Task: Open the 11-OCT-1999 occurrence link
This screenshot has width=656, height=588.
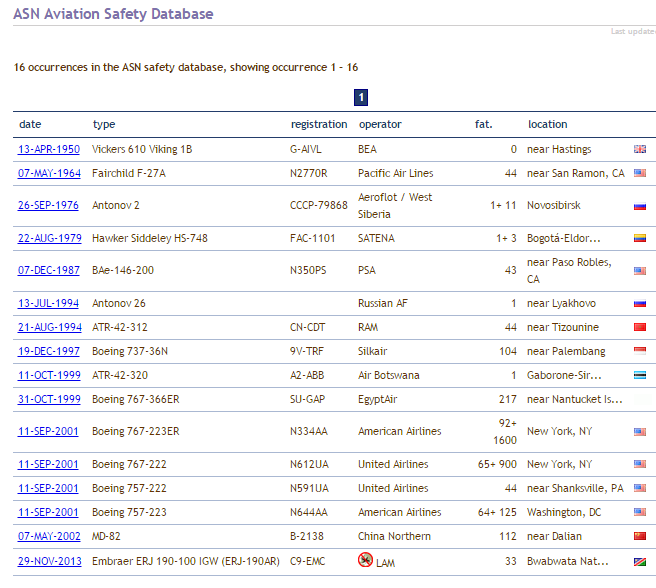Action: point(49,375)
